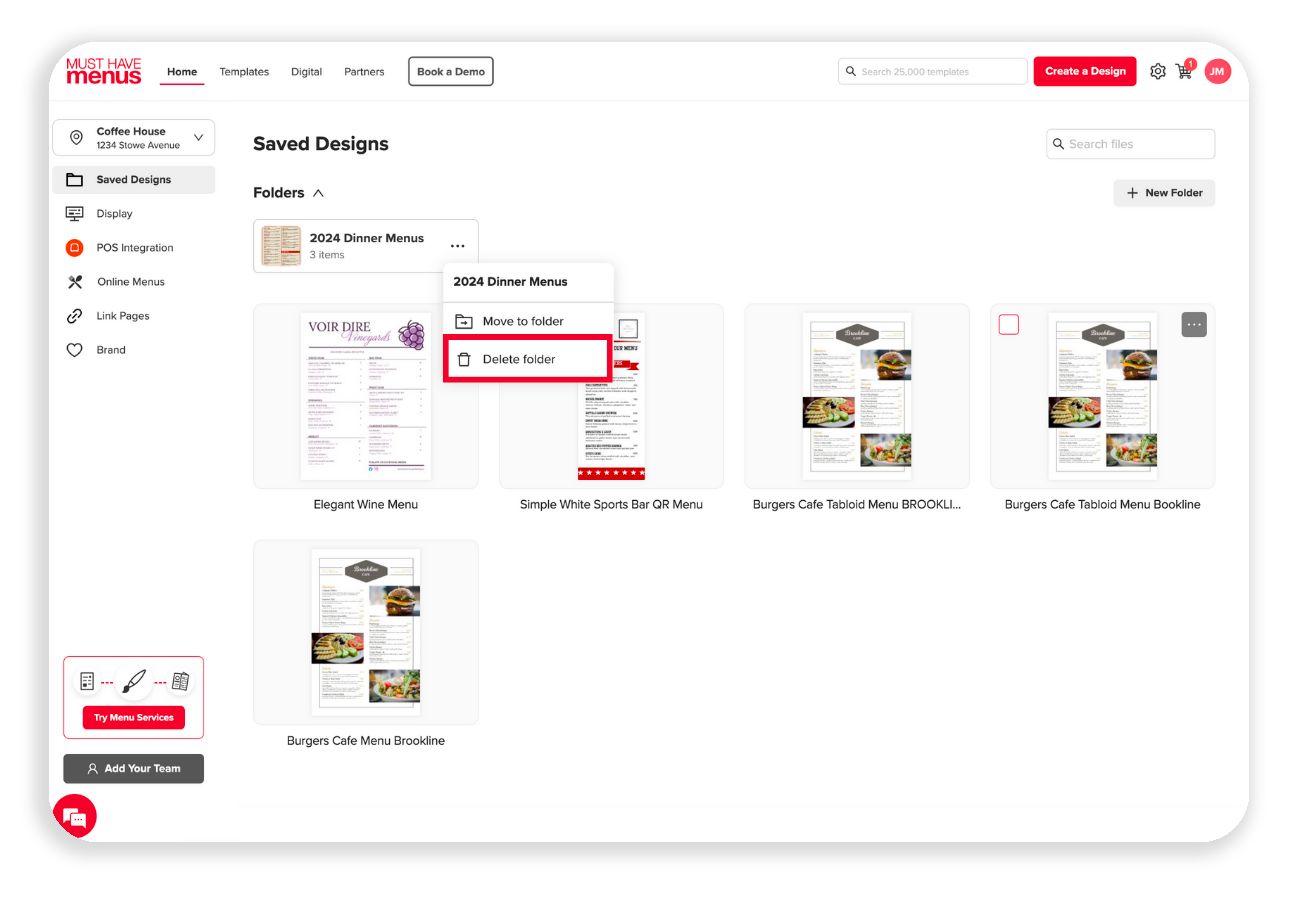Open the chat support bubble
The height and width of the screenshot is (900, 1300).
click(76, 817)
